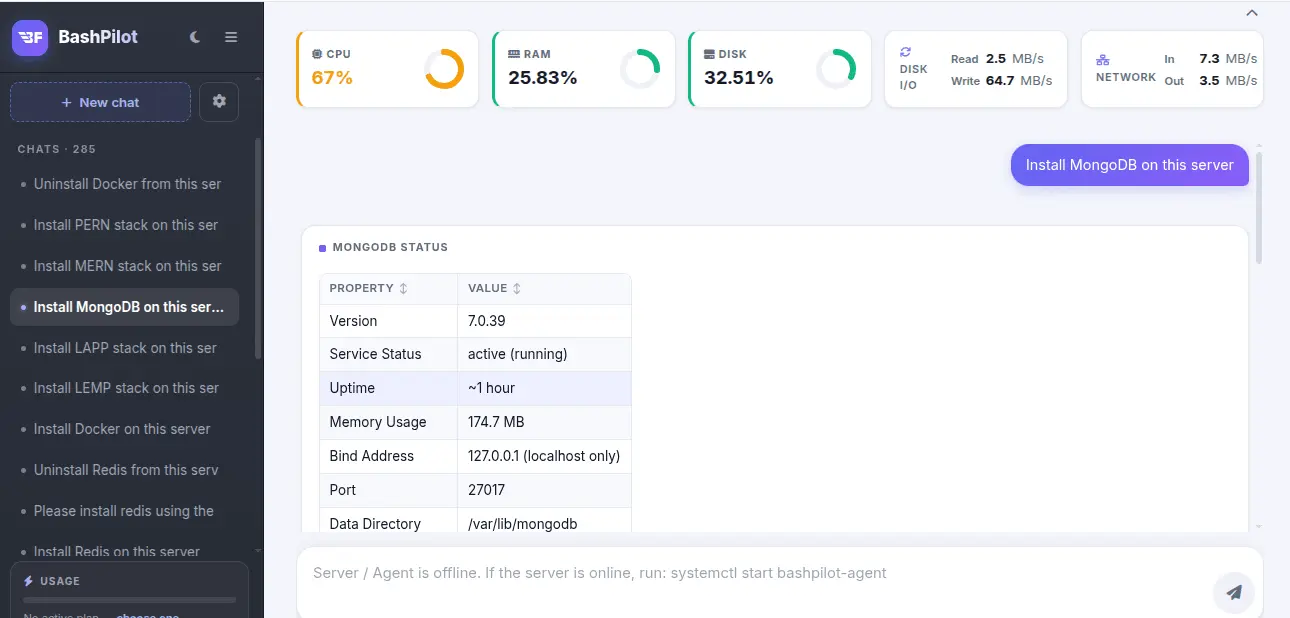Viewport: 1290px width, 618px height.
Task: Click the Service Status label
Action: click(x=376, y=354)
